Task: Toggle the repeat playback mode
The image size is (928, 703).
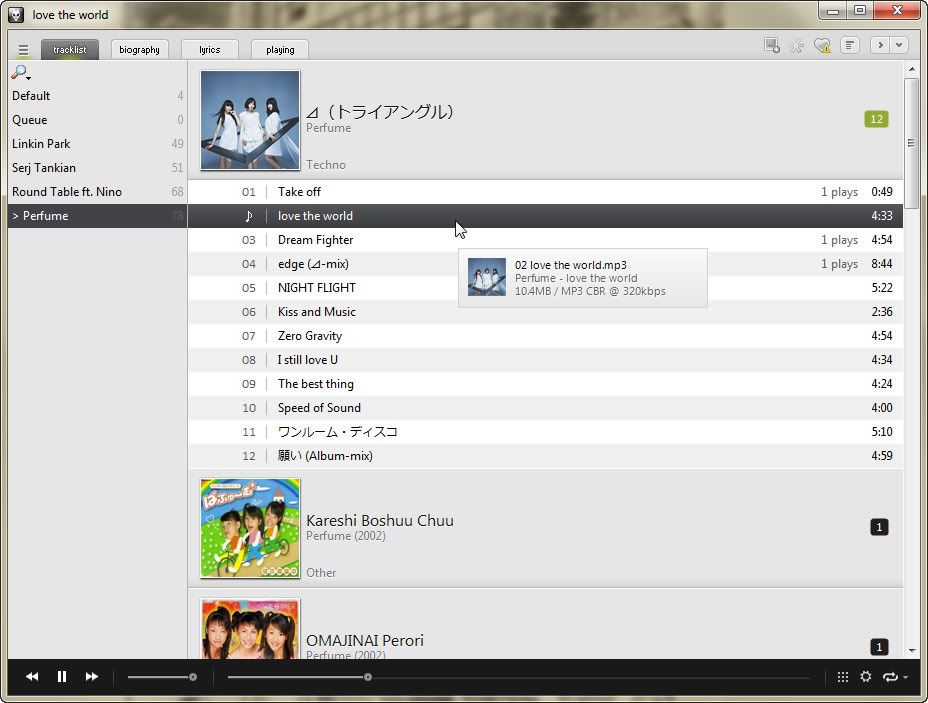Action: click(890, 677)
